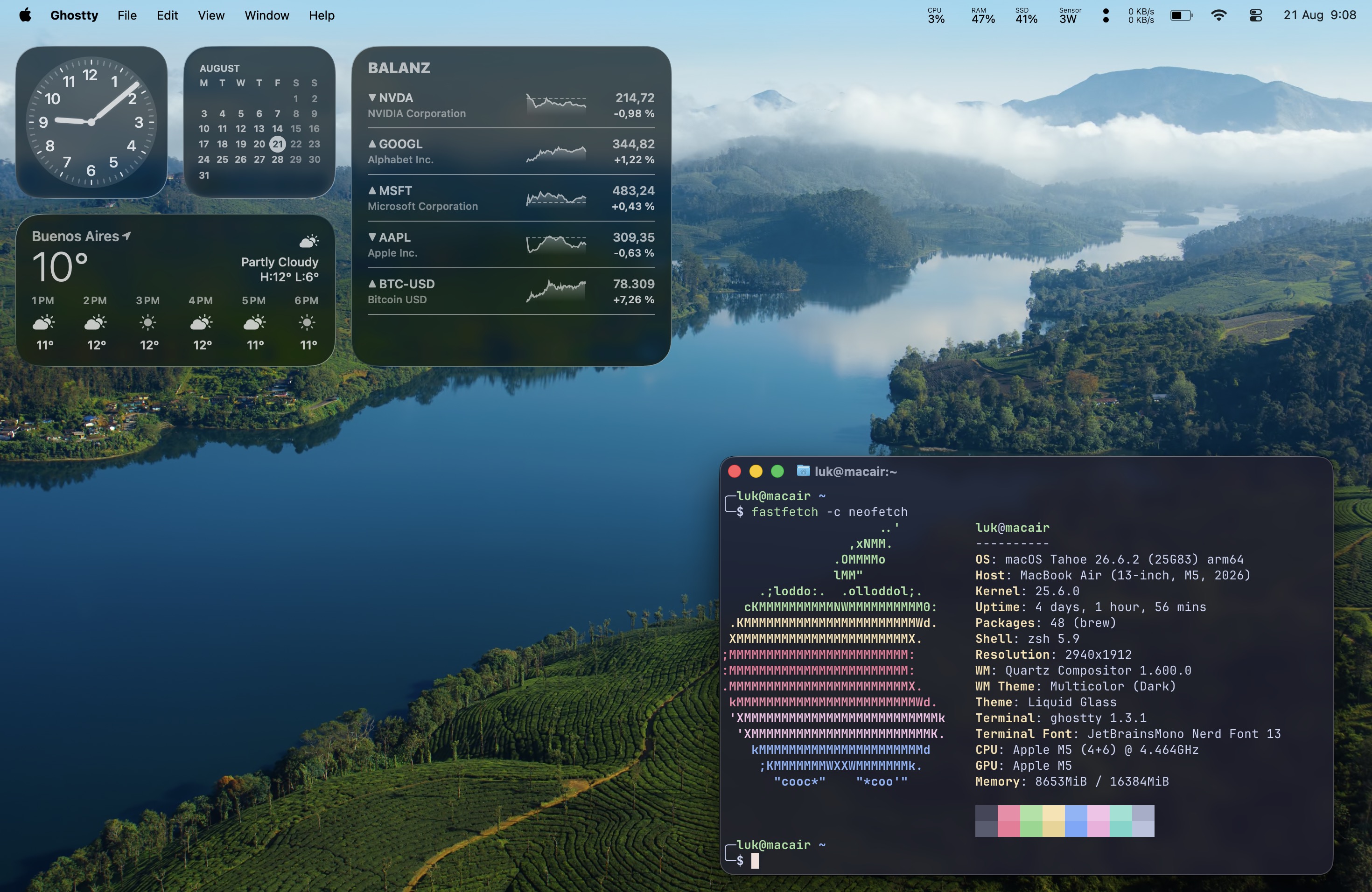This screenshot has height=892, width=1372.
Task: Click day 31 in the calendar widget
Action: [x=204, y=175]
